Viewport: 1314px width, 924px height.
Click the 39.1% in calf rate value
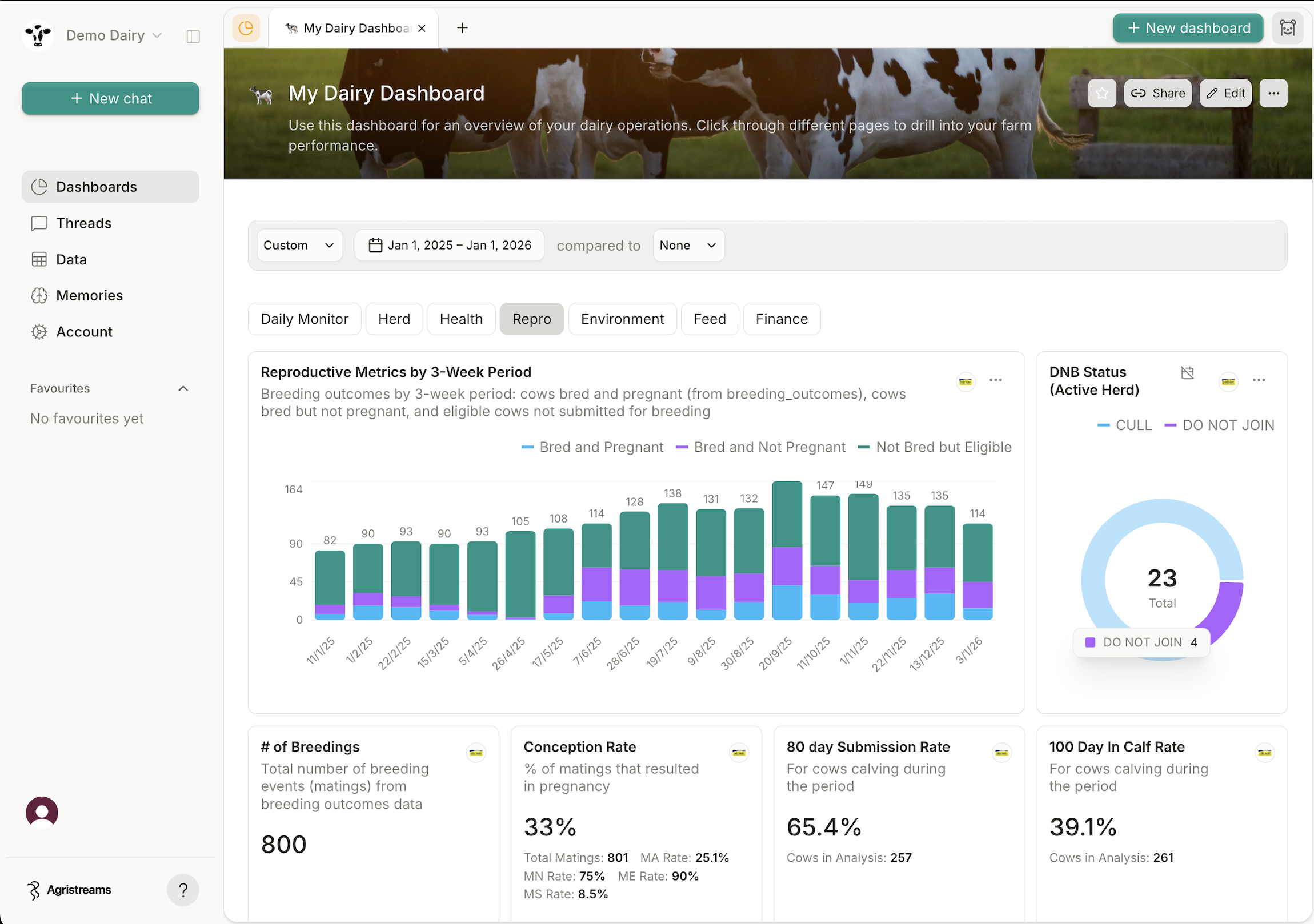click(1083, 827)
